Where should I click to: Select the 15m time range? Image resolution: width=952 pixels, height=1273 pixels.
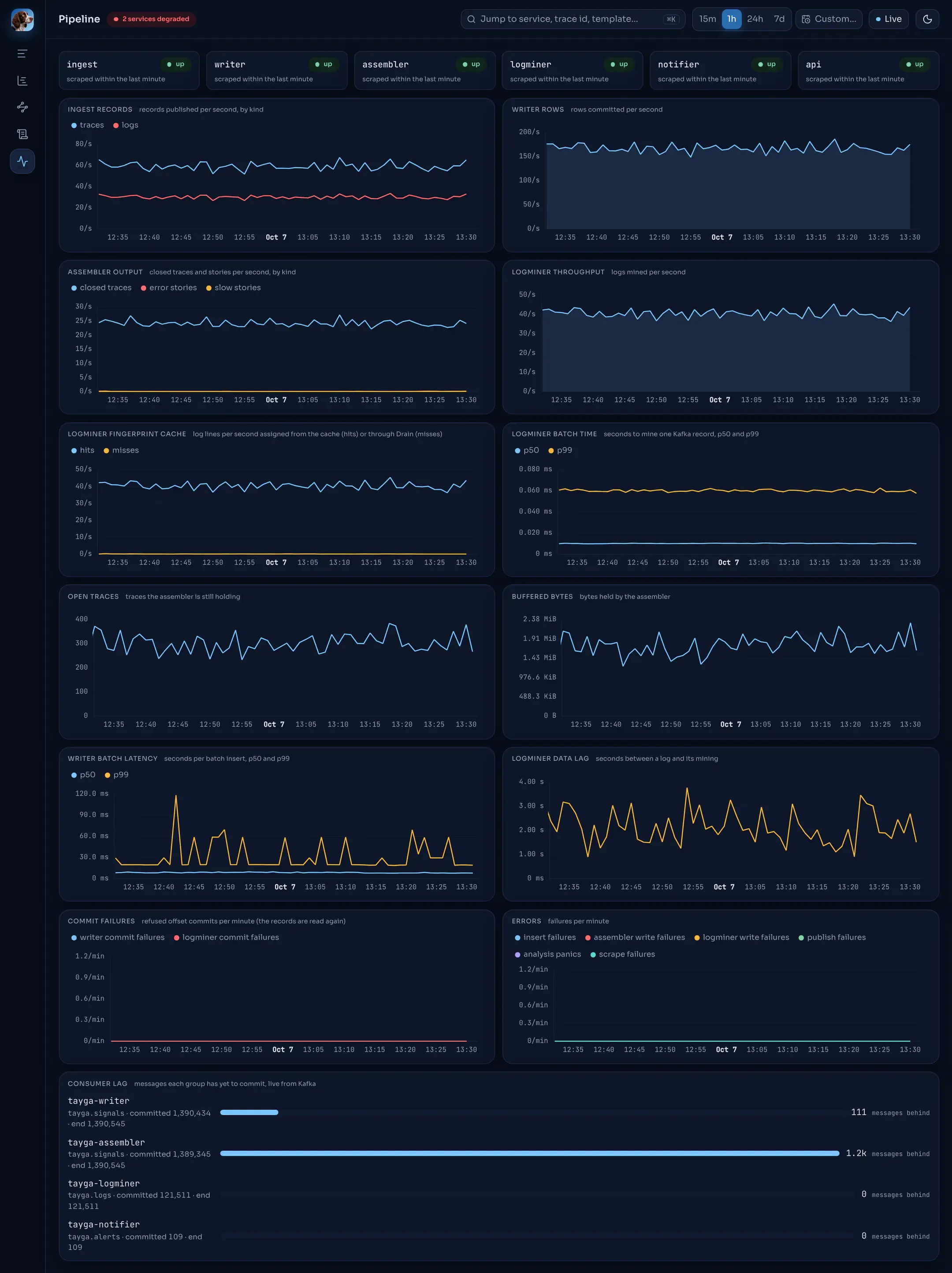tap(707, 19)
